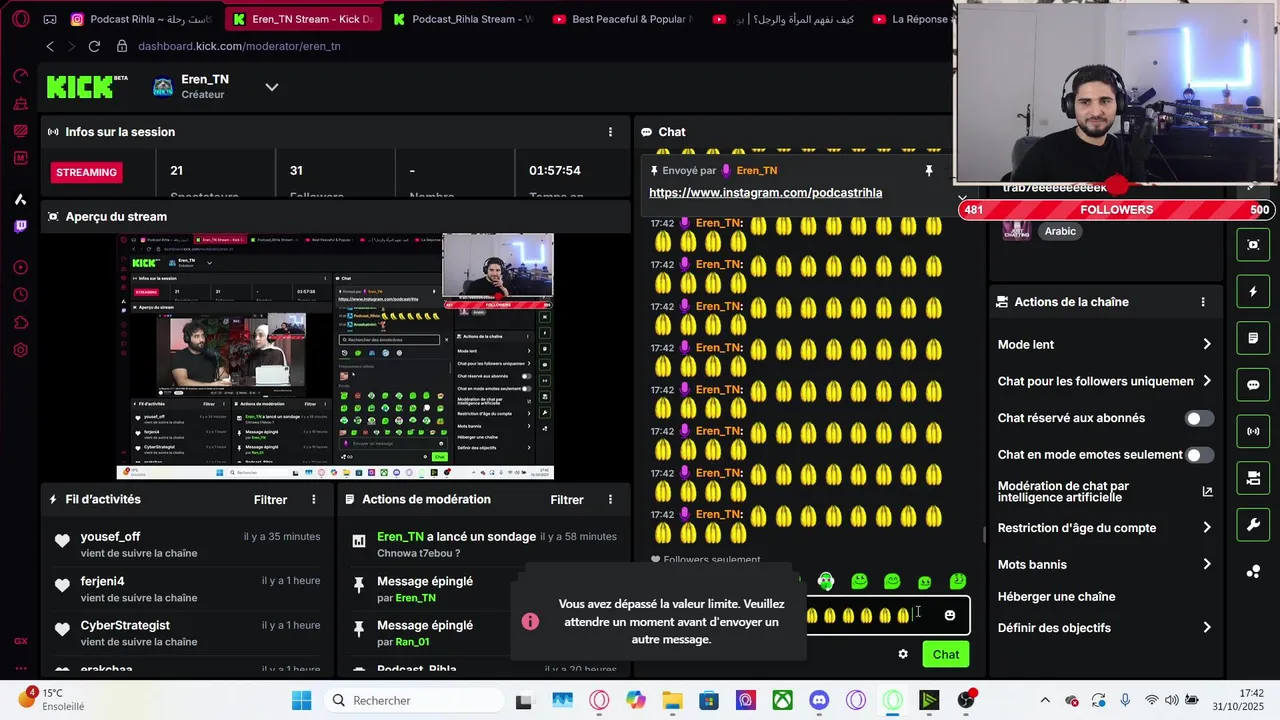
Task: Open the Windows Start menu
Action: coord(301,700)
